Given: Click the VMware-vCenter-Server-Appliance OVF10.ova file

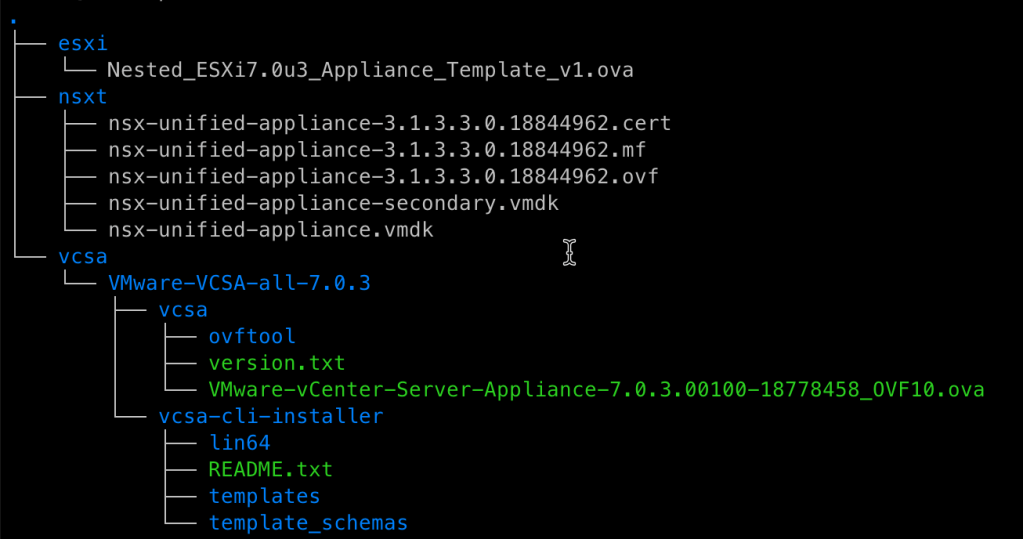Looking at the screenshot, I should (x=596, y=389).
